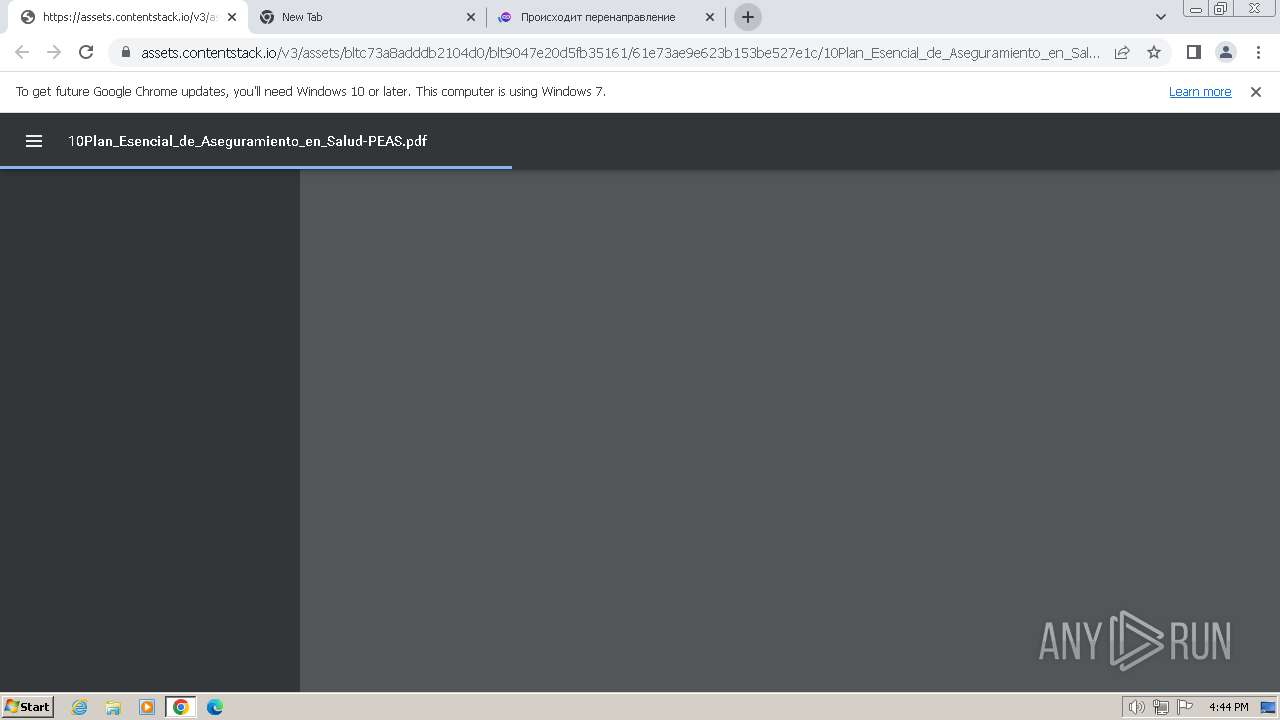Expand the tab search dropdown arrow
The height and width of the screenshot is (720, 1280).
(x=1161, y=17)
